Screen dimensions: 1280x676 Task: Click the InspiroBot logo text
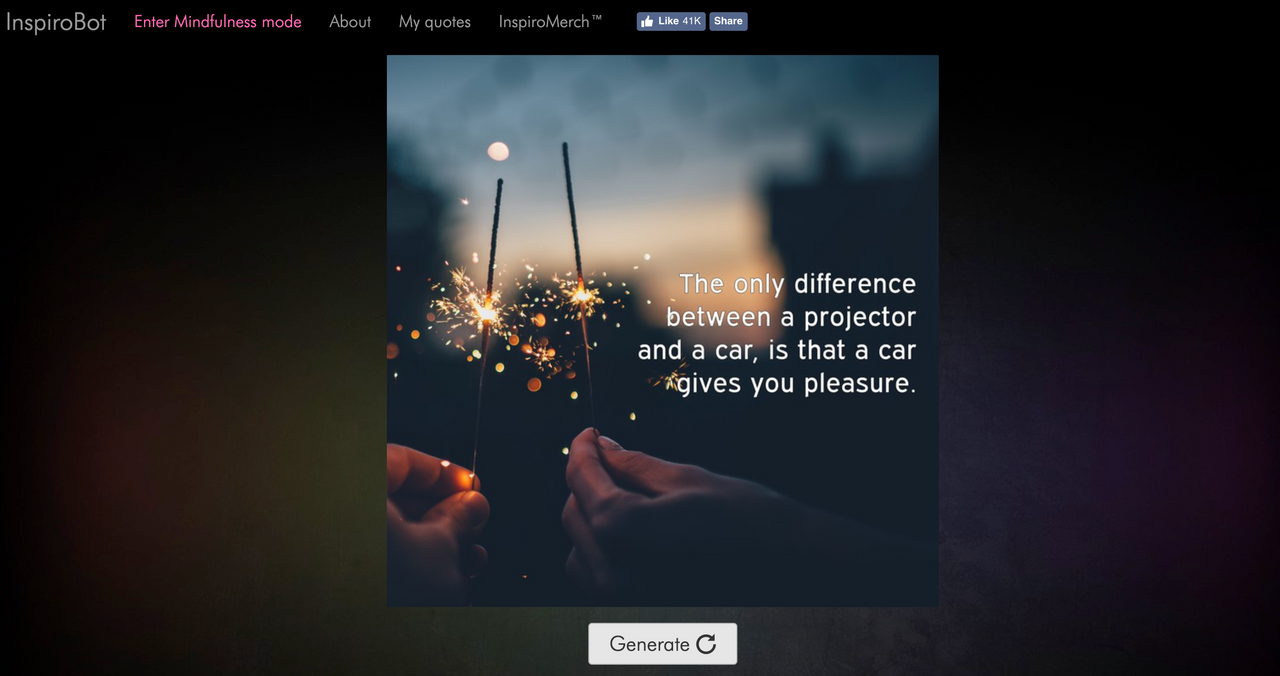click(x=56, y=22)
